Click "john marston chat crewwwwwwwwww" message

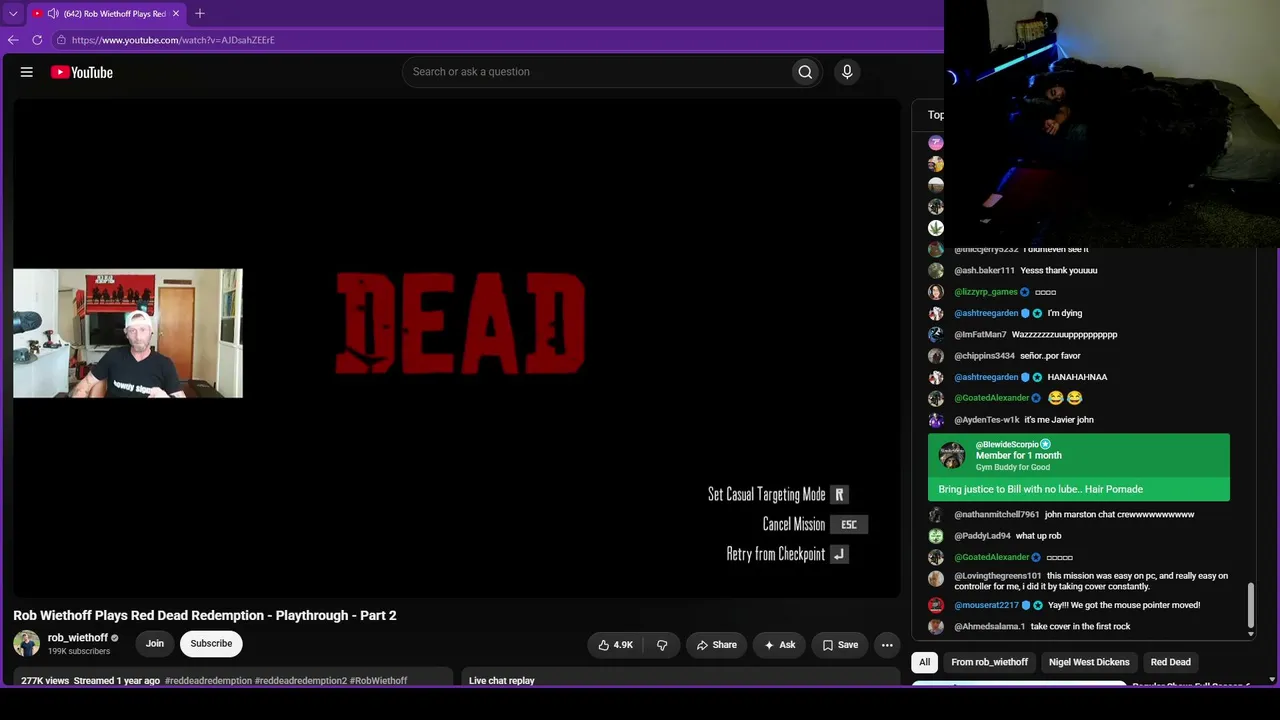1119,515
